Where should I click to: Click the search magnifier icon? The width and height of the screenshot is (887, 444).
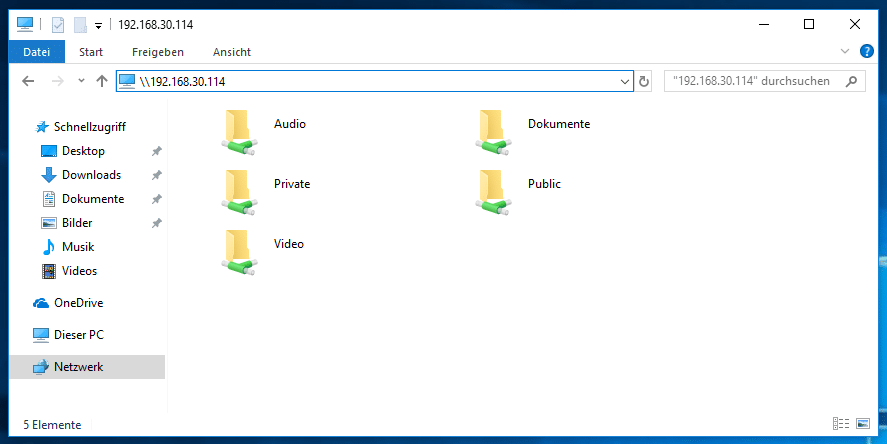852,81
